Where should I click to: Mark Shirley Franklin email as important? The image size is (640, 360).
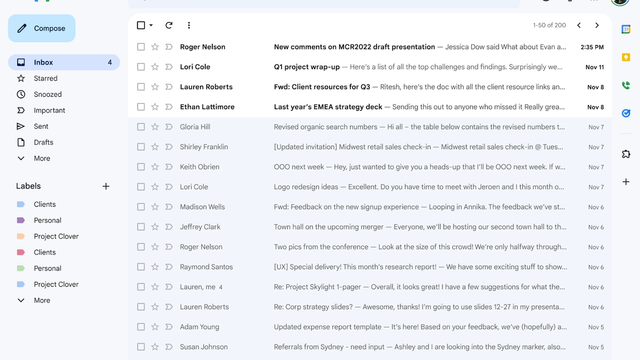169,147
